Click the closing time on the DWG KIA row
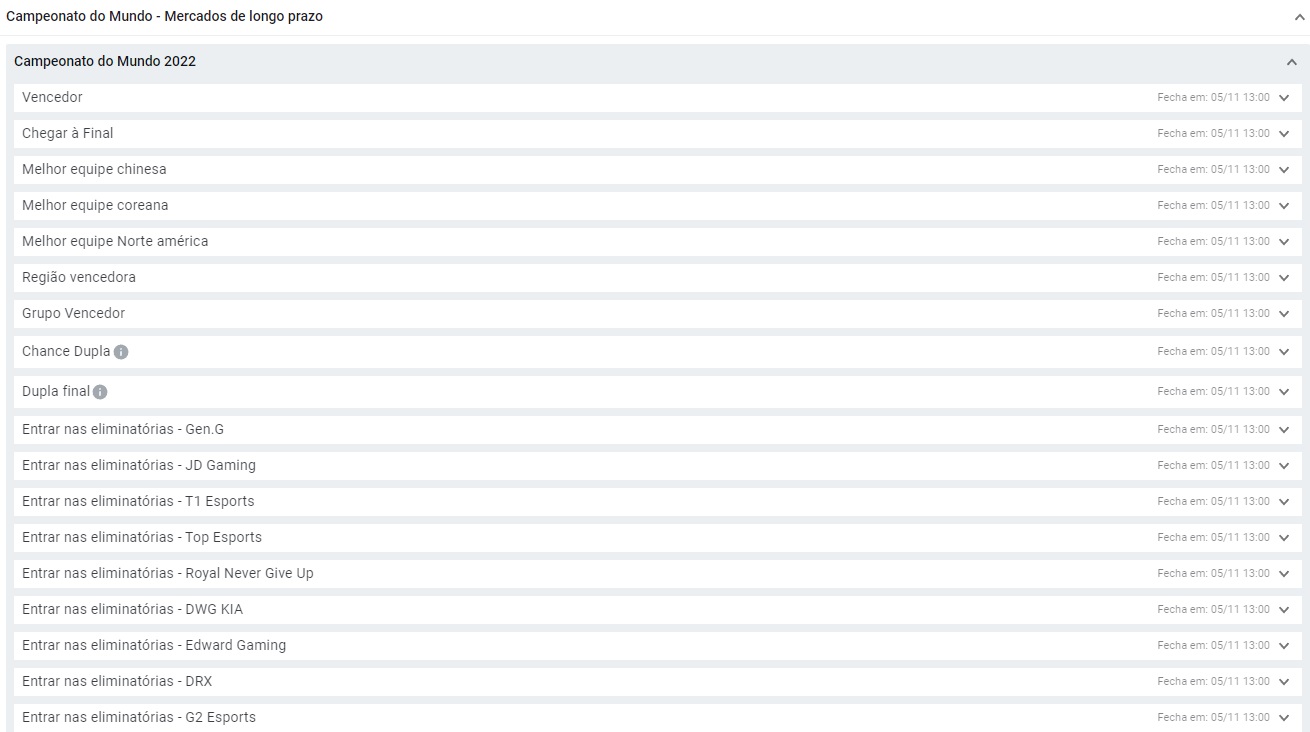This screenshot has height=732, width=1310. (1213, 610)
